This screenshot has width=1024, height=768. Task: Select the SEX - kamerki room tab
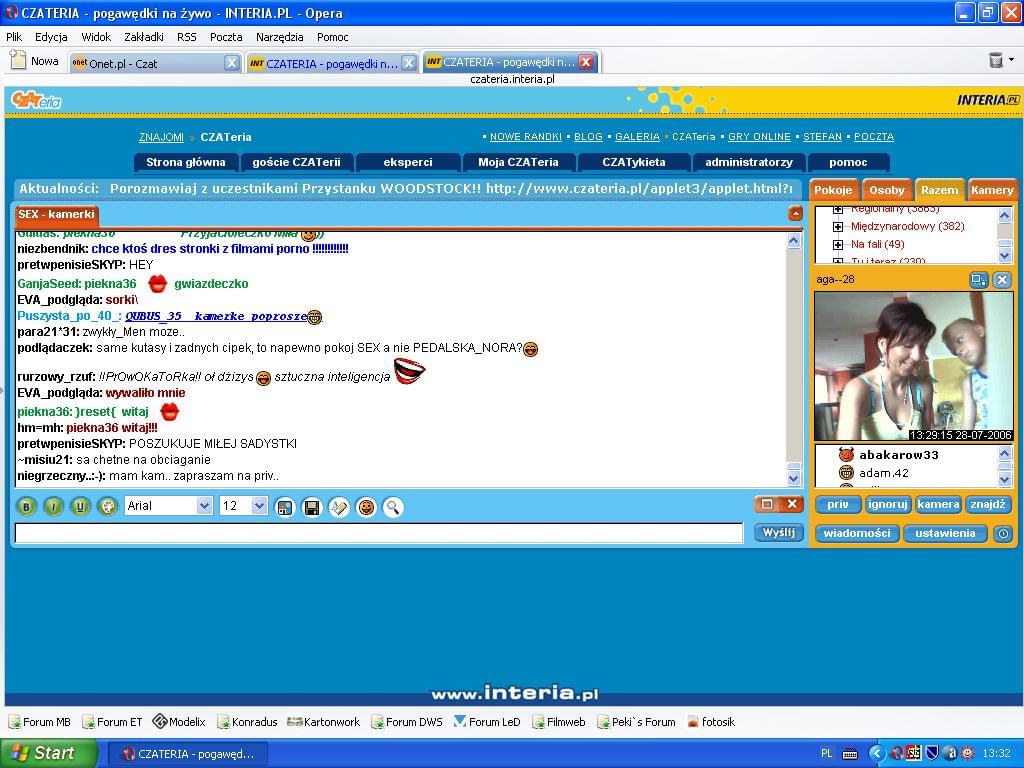pos(56,214)
